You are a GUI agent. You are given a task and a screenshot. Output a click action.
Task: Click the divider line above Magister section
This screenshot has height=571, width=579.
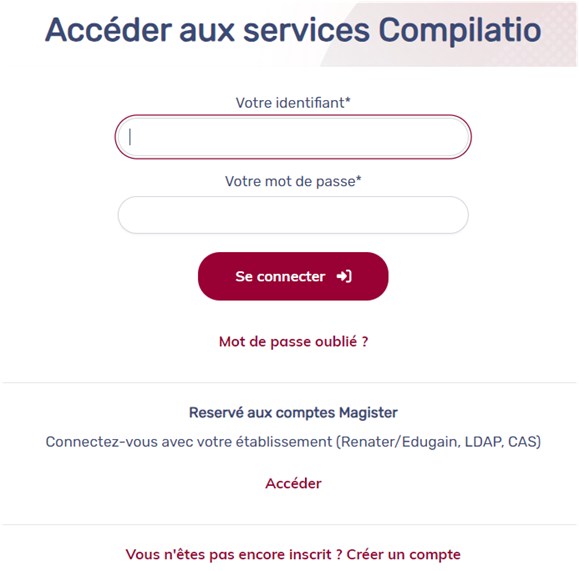290,383
